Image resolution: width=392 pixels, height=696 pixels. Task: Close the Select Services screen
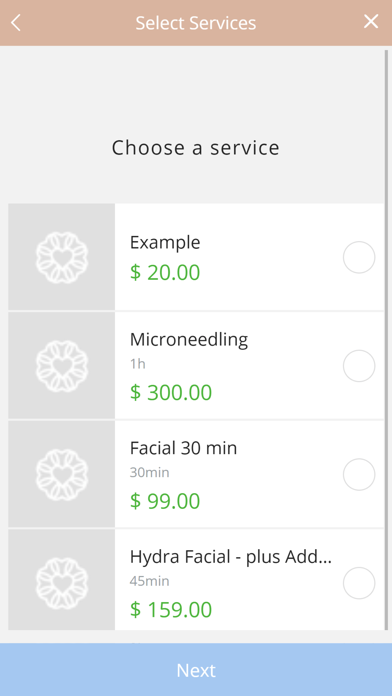(371, 21)
